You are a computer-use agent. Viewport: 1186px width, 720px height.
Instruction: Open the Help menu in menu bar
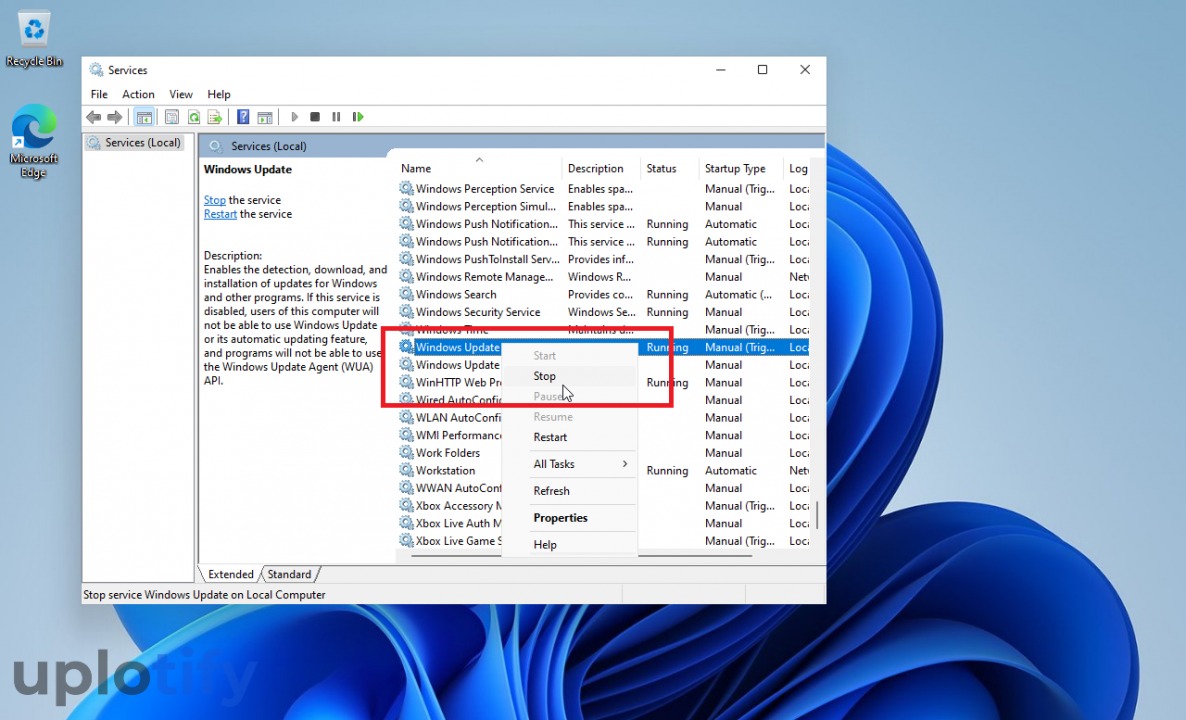(x=219, y=95)
